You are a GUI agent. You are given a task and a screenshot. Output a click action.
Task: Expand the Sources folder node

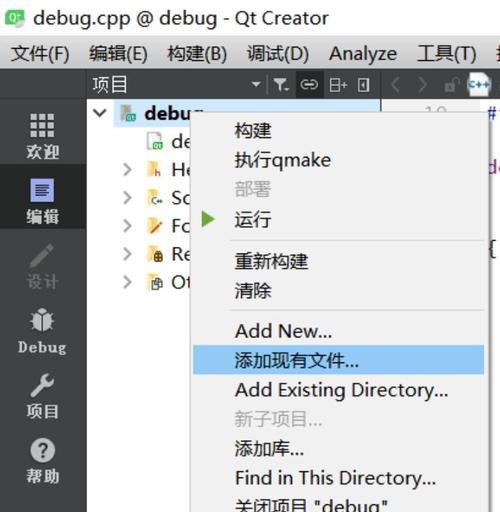pyautogui.click(x=127, y=198)
